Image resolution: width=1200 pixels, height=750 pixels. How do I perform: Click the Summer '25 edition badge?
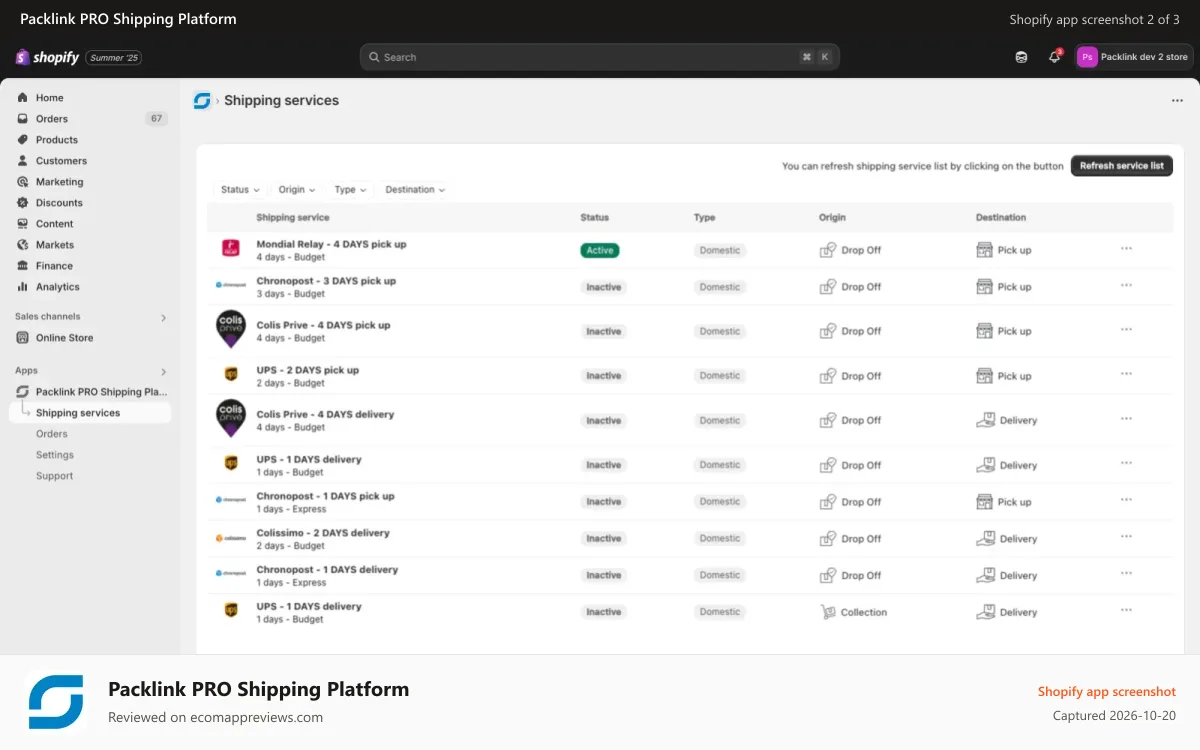[113, 58]
